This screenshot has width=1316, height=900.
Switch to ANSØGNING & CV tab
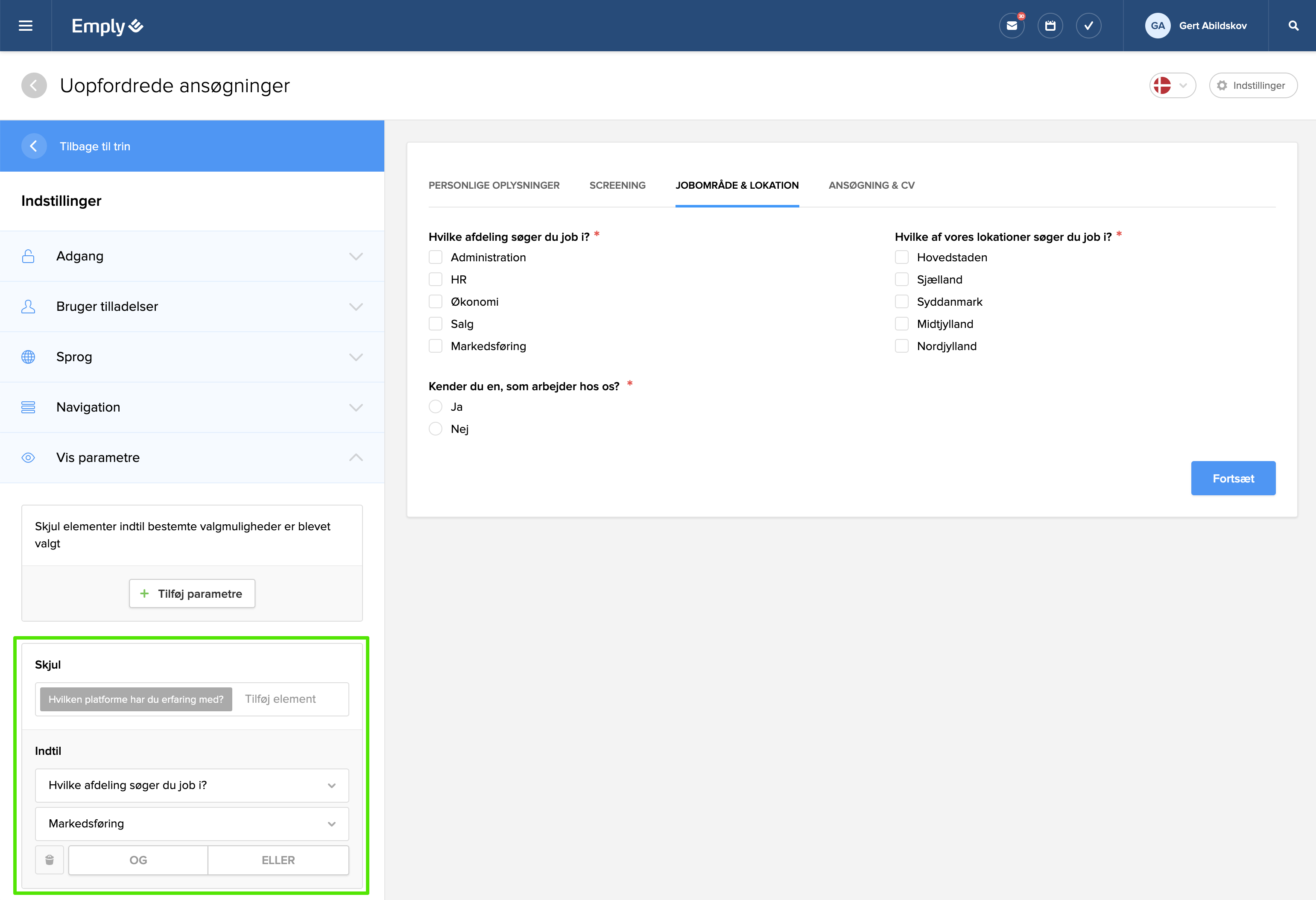[871, 186]
